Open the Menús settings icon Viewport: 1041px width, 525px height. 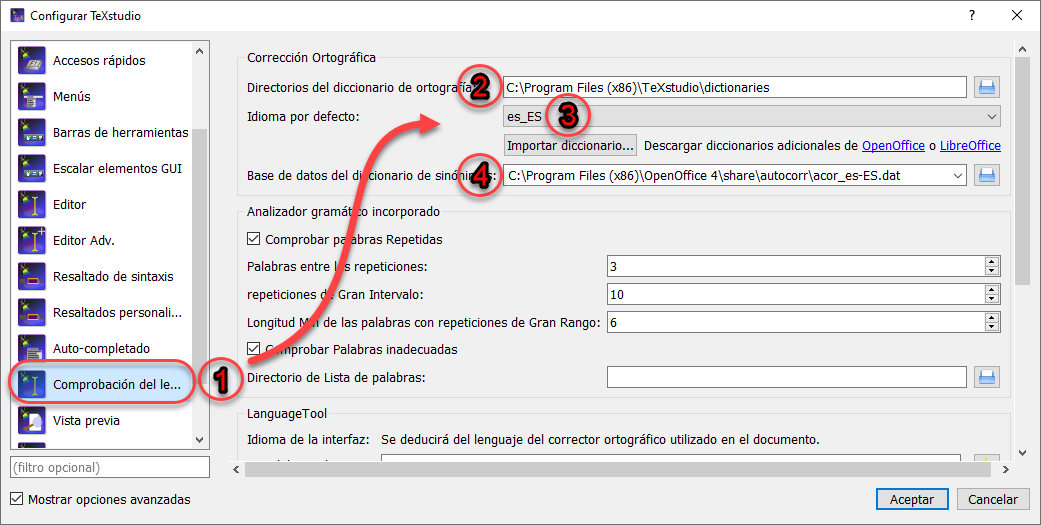33,97
